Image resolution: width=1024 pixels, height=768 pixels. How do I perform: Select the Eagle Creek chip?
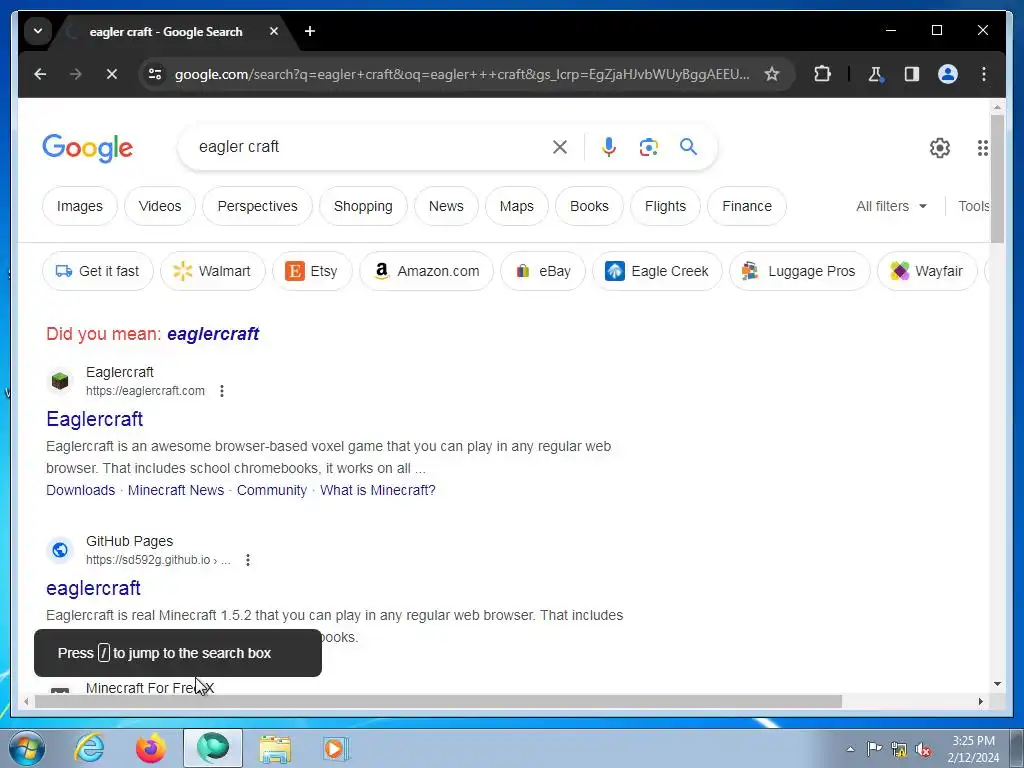click(657, 271)
